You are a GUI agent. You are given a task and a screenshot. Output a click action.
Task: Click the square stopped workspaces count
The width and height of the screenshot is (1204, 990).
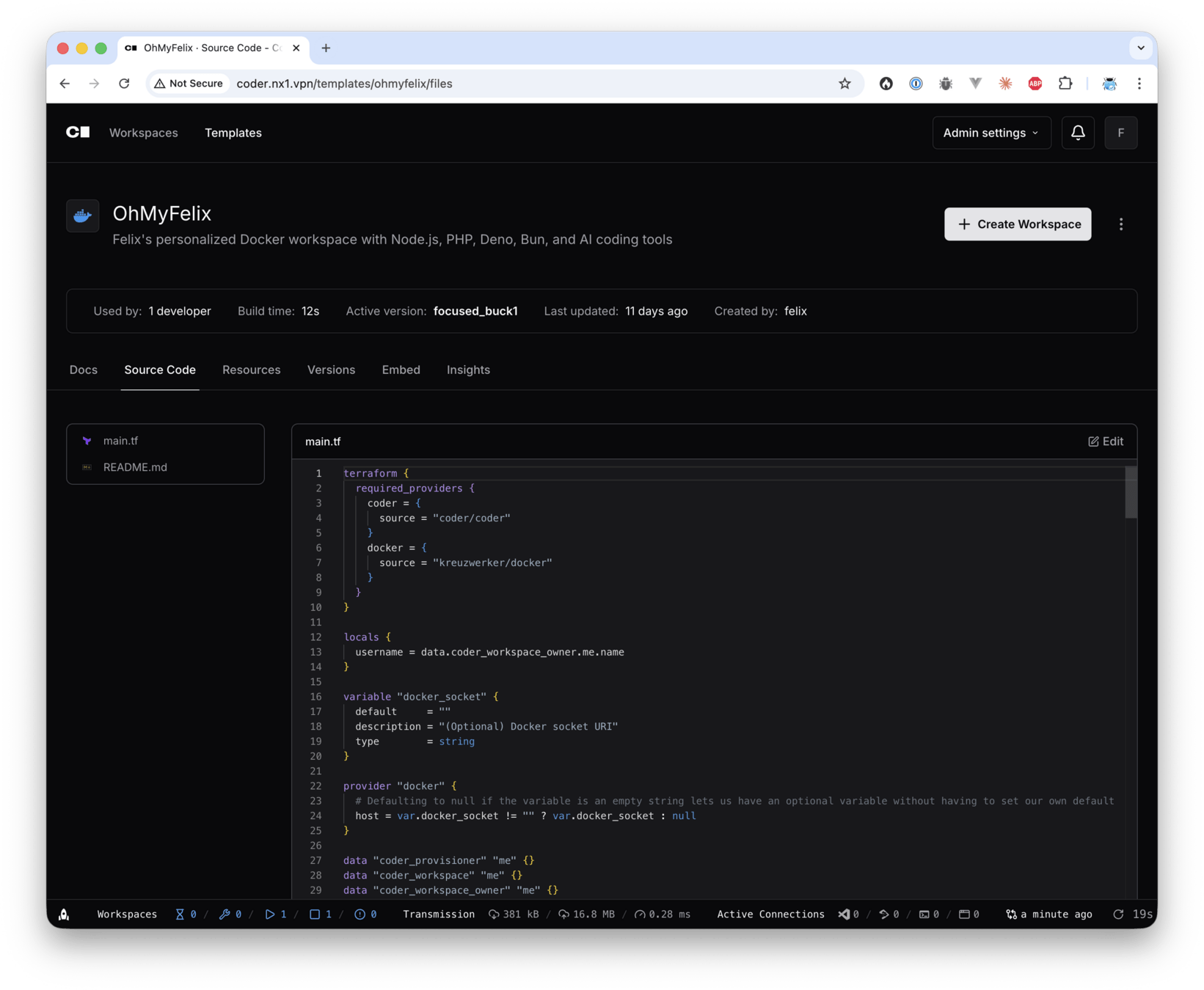[x=321, y=914]
